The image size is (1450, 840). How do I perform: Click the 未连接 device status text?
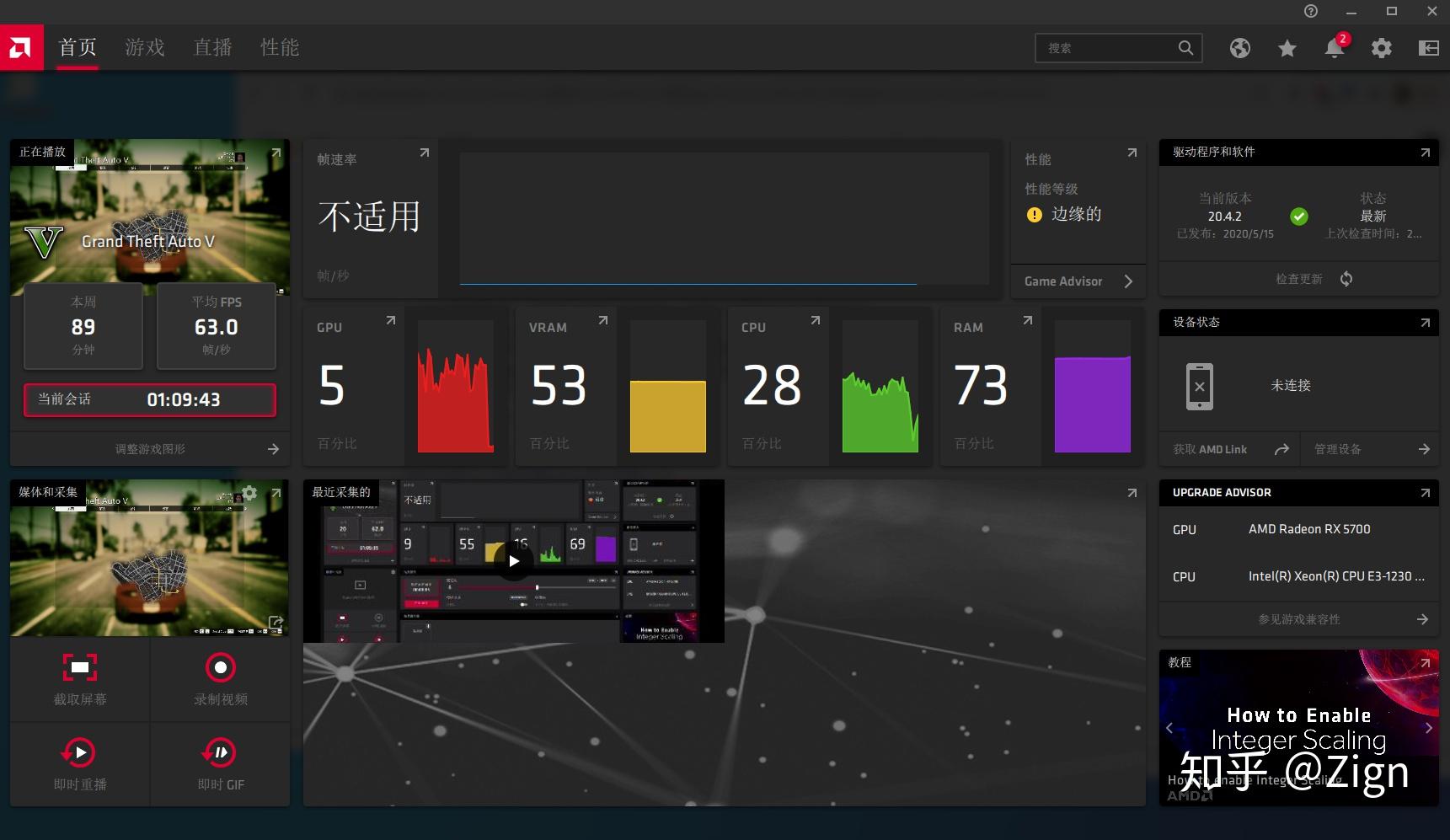click(x=1291, y=385)
